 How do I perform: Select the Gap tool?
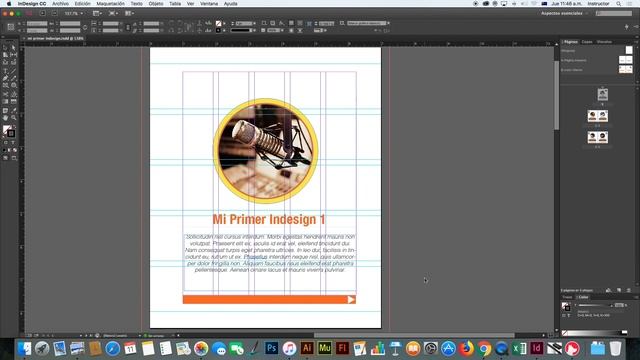click(x=13, y=55)
